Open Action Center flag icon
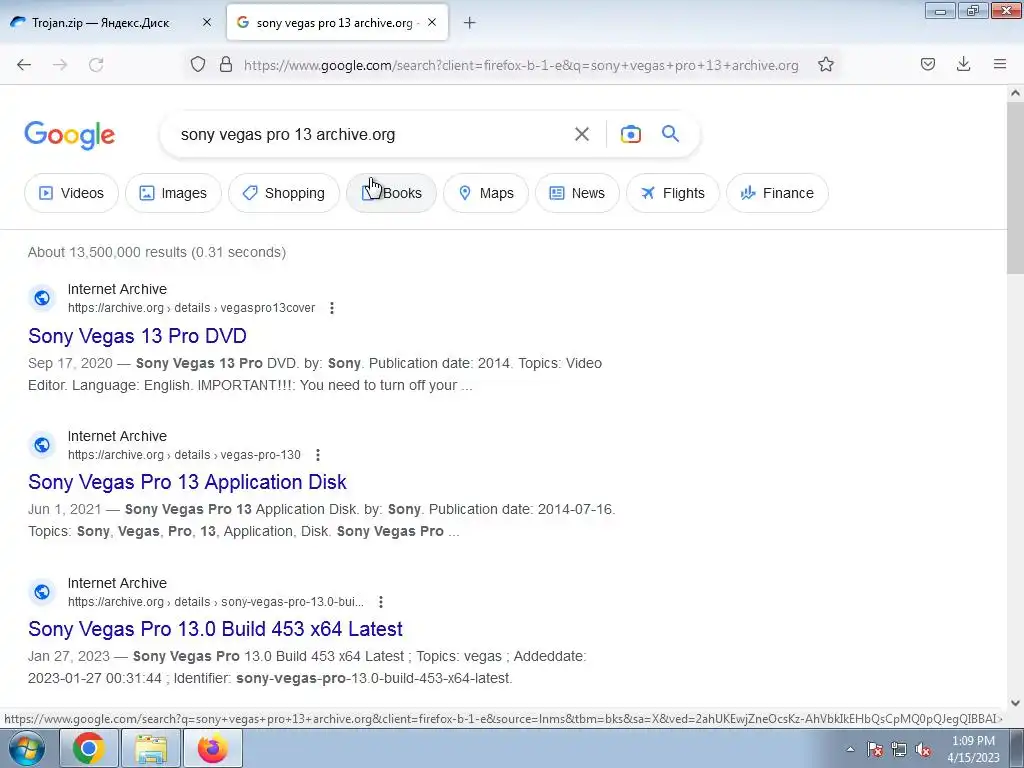The width and height of the screenshot is (1024, 768). click(x=875, y=749)
